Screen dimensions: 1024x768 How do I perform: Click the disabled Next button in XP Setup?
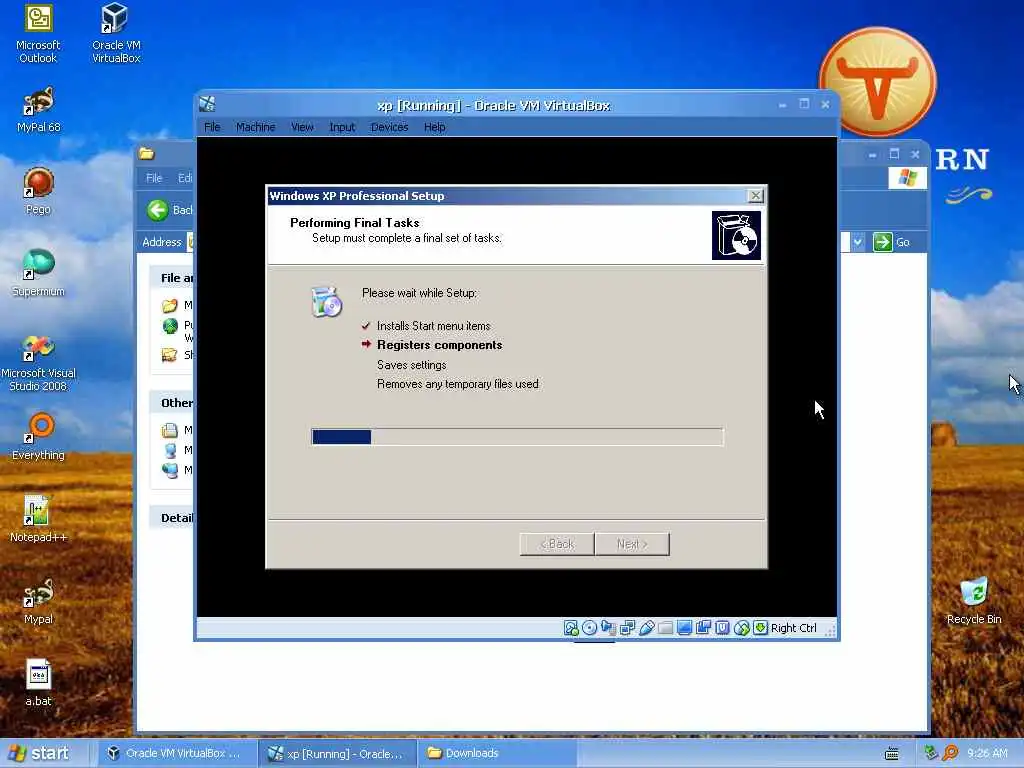(x=632, y=544)
